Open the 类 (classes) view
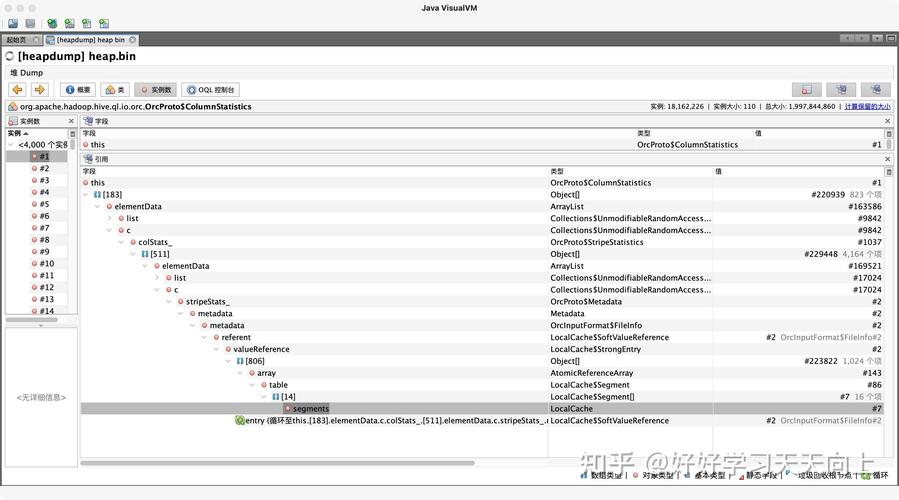The width and height of the screenshot is (899, 500). pos(115,89)
